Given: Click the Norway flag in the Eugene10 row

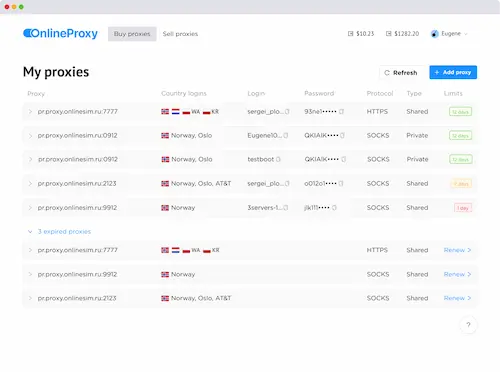Looking at the screenshot, I should point(165,135).
